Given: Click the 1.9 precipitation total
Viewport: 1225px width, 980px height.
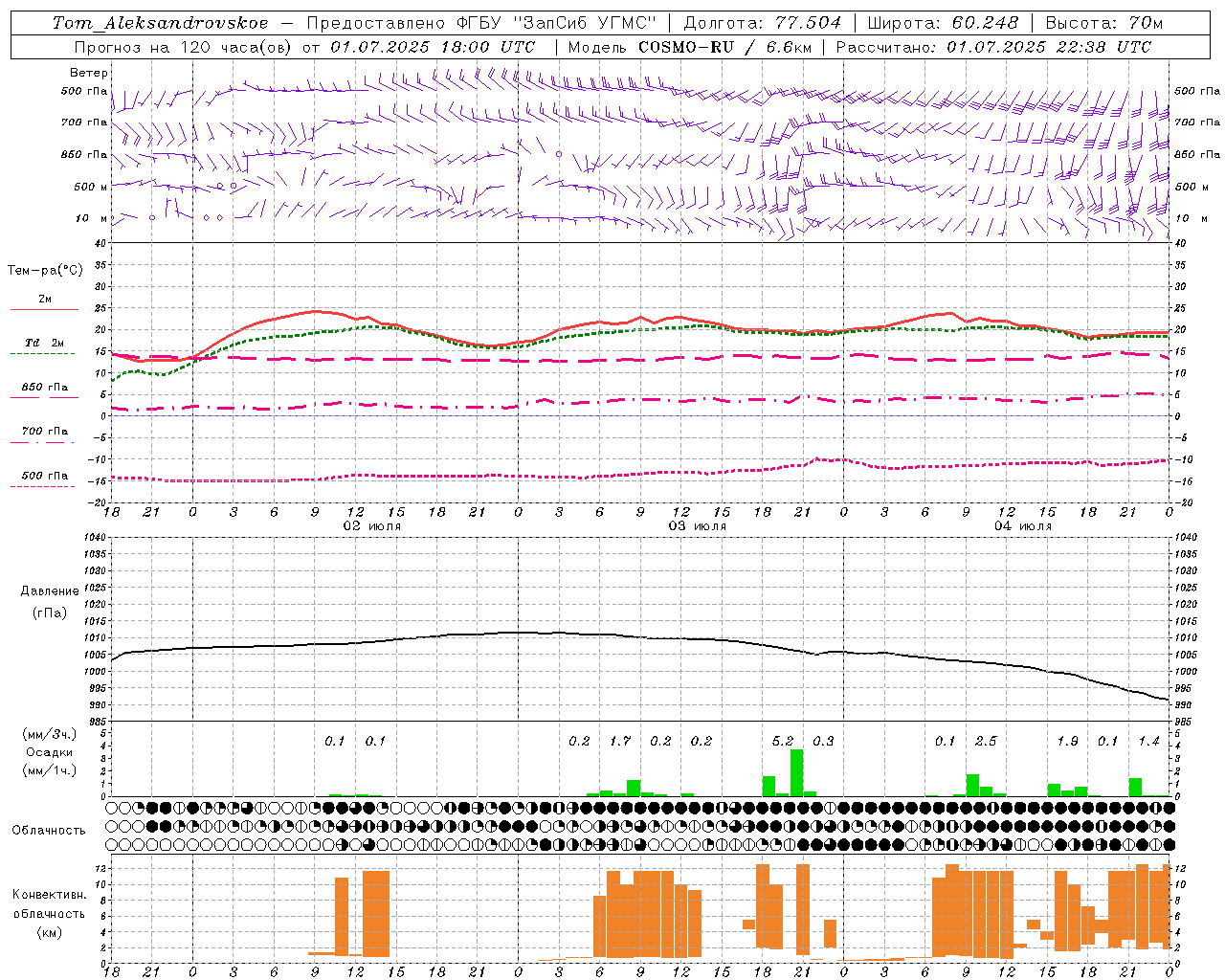Looking at the screenshot, I should click(1067, 741).
